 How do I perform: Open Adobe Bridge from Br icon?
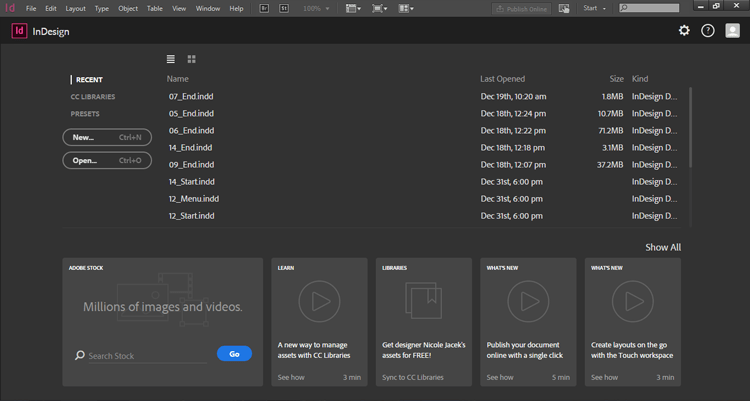pos(264,8)
